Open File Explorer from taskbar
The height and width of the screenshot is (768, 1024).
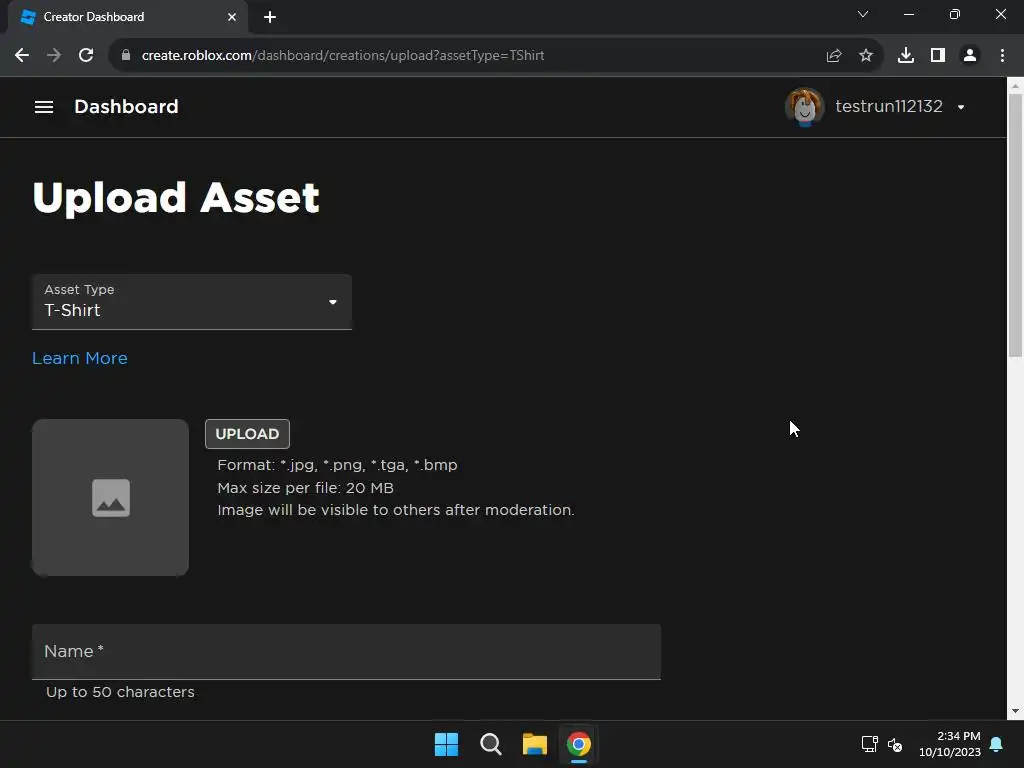535,744
